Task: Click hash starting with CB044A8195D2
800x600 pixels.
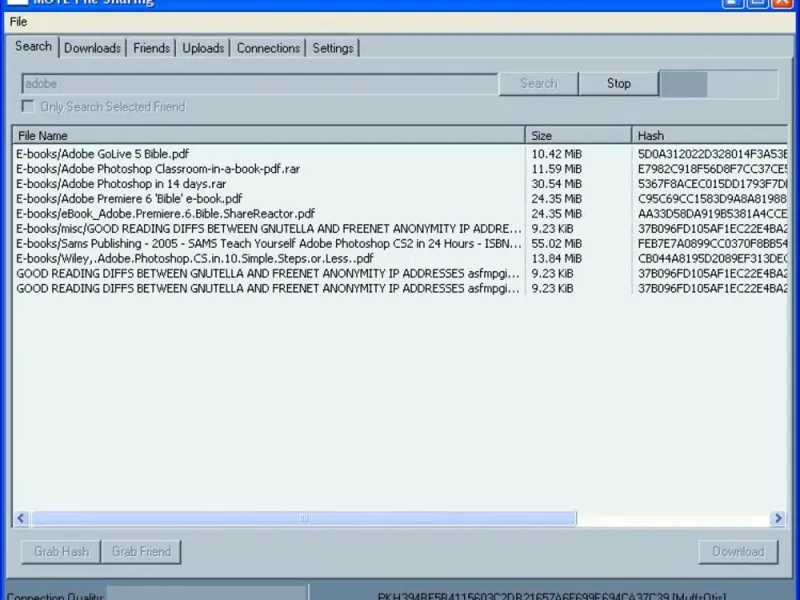Action: pyautogui.click(x=712, y=259)
